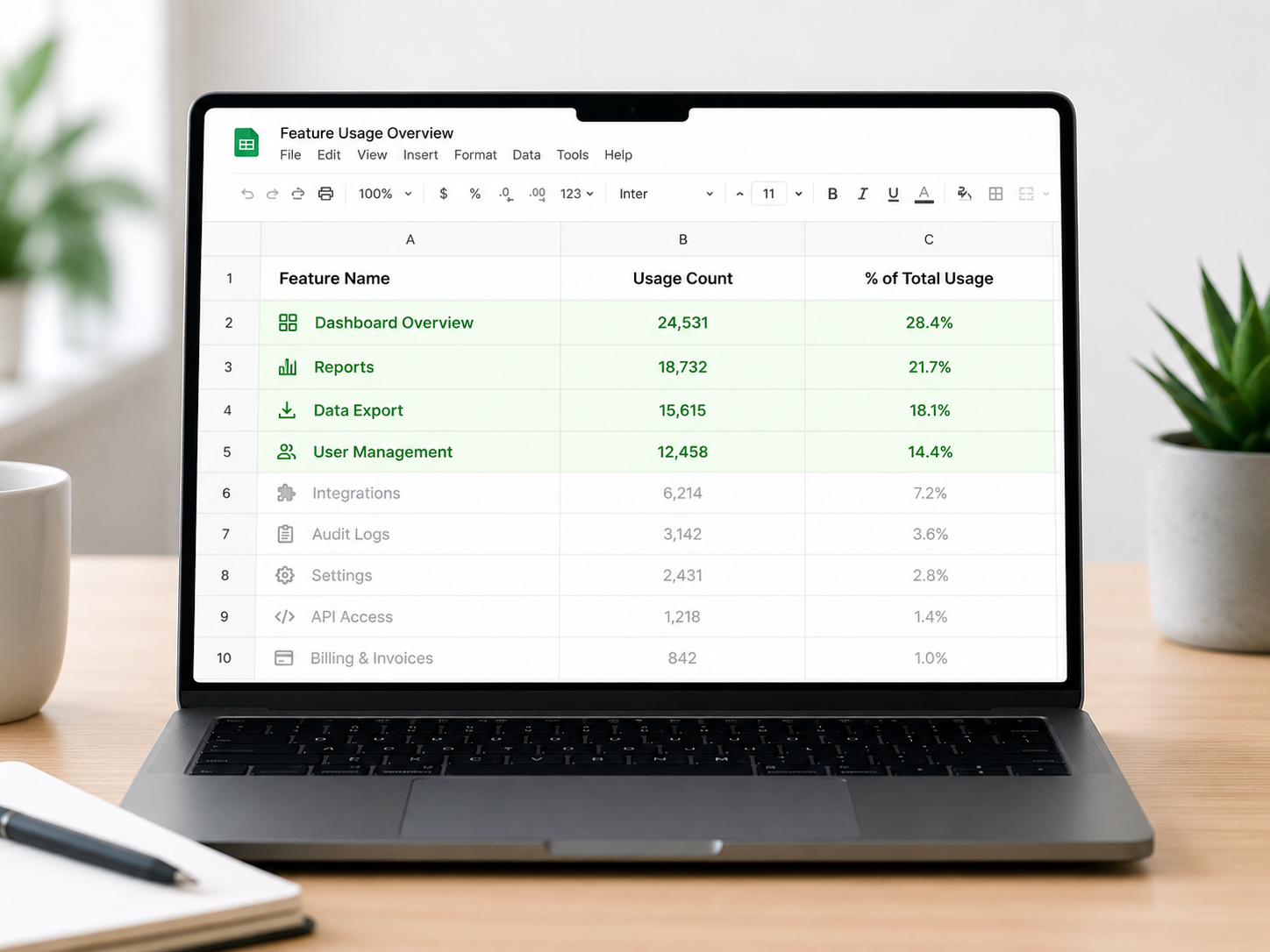The height and width of the screenshot is (952, 1270).
Task: Open the borders tool
Action: [x=995, y=194]
